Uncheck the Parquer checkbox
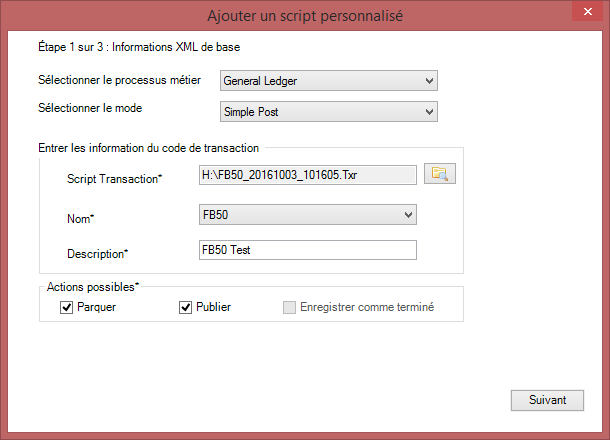The width and height of the screenshot is (610, 440). 67,307
